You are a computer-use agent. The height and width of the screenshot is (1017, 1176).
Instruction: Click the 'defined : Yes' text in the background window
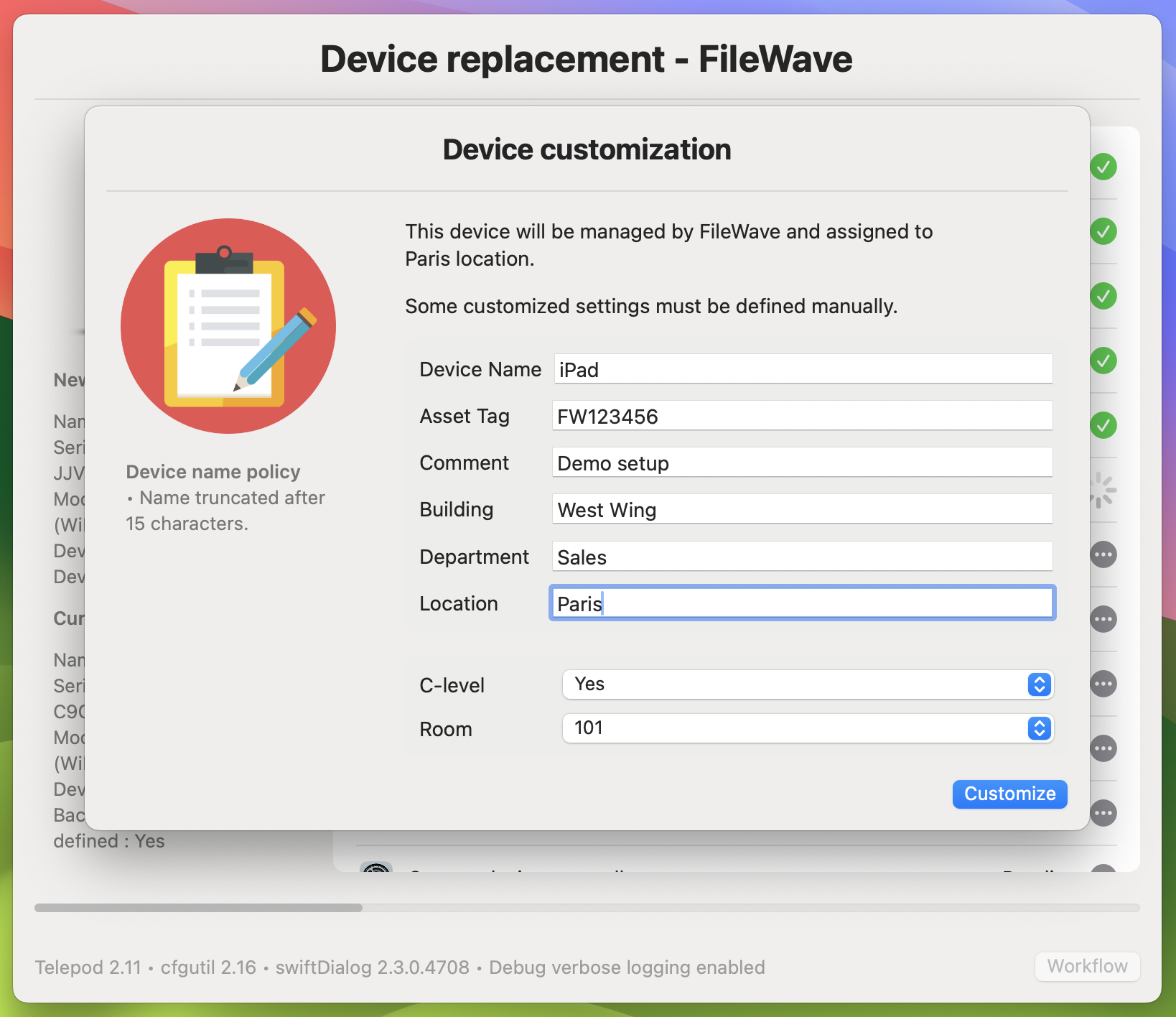[109, 841]
